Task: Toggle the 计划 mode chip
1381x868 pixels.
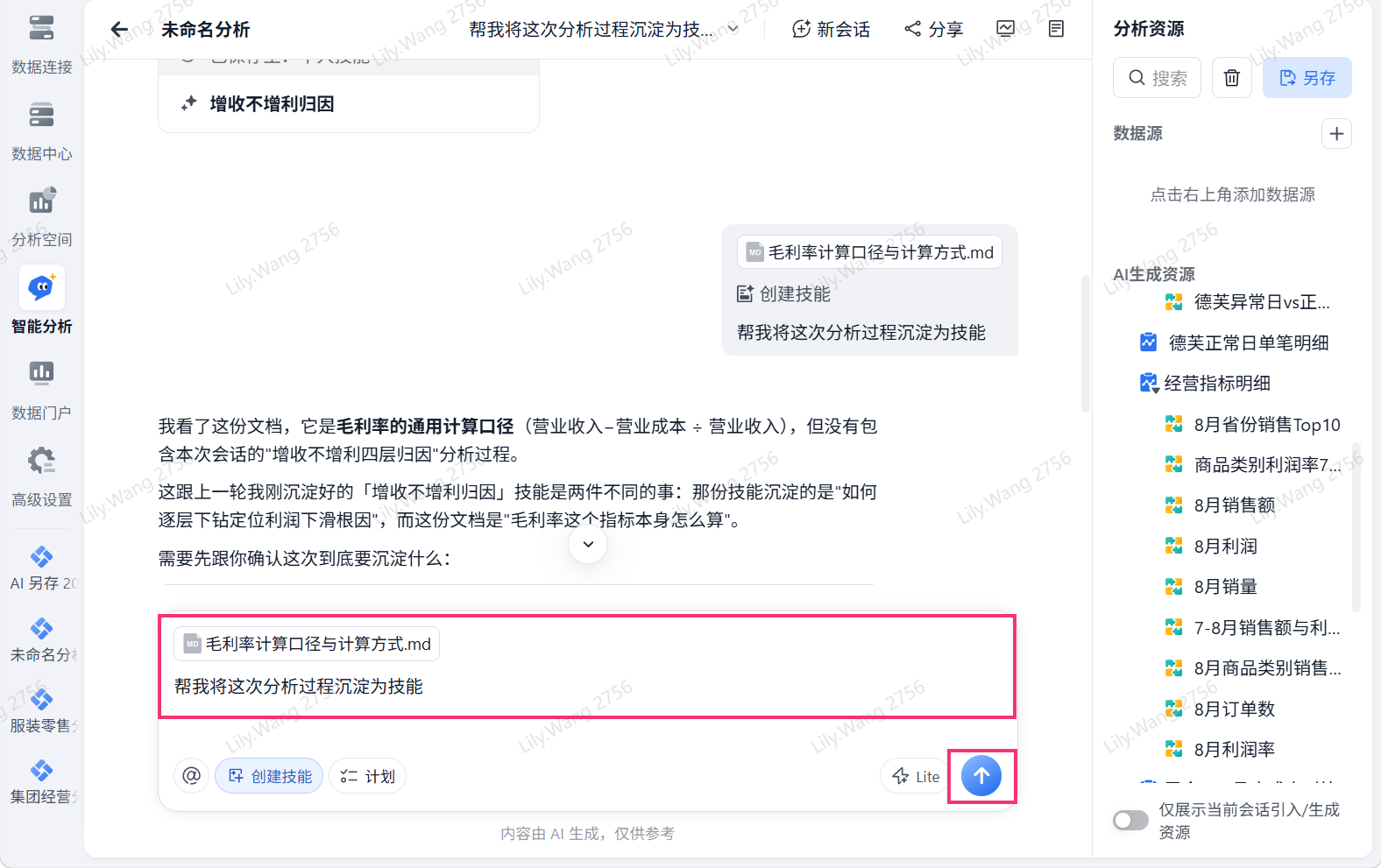Action: [x=368, y=776]
